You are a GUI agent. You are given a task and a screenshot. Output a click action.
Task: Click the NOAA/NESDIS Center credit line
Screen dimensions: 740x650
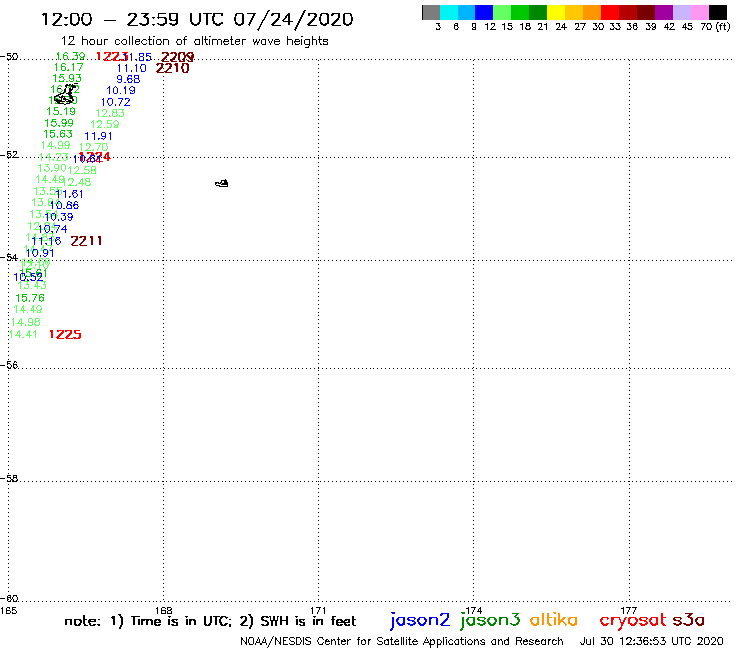[402, 642]
